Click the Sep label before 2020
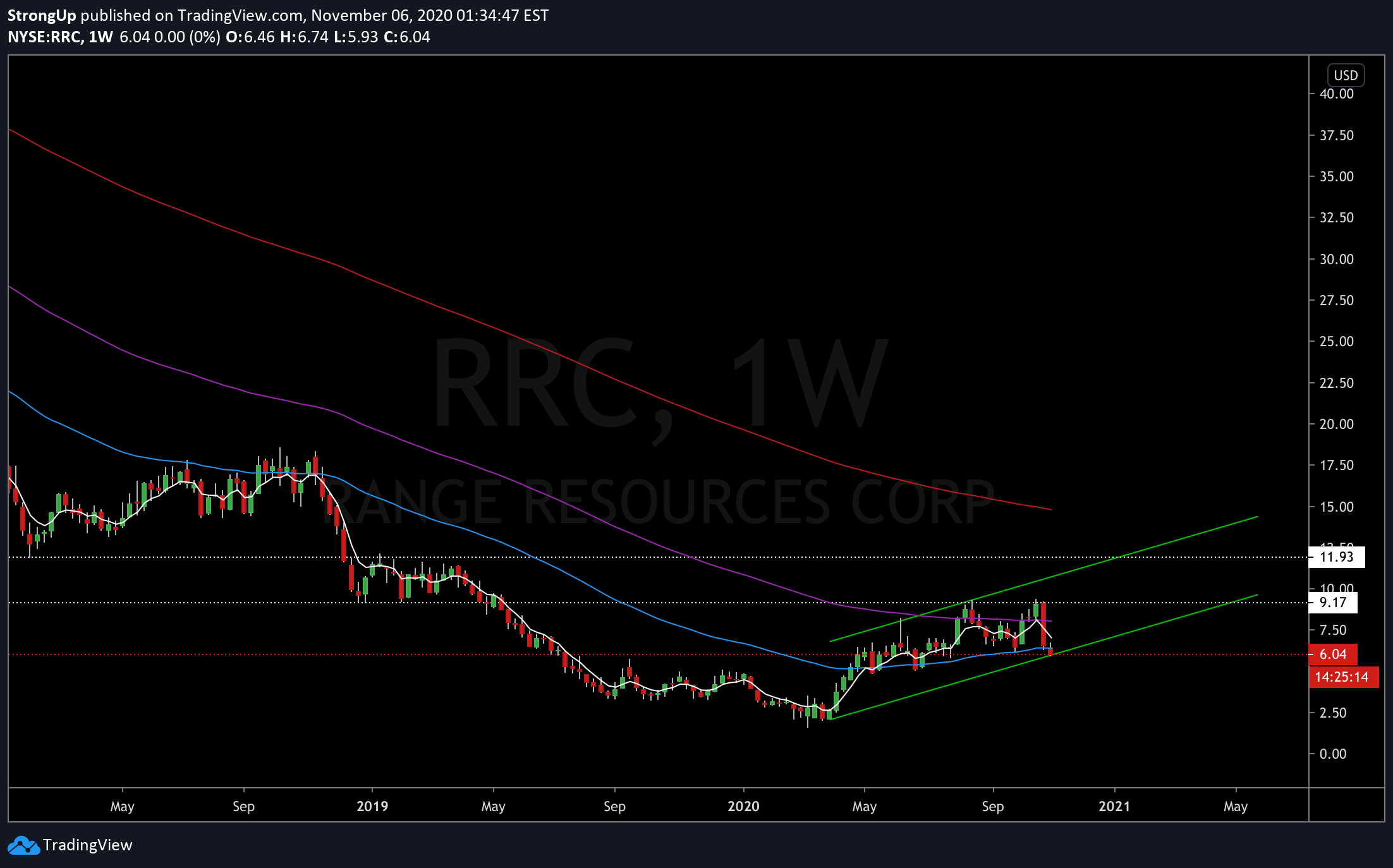The width and height of the screenshot is (1393, 868). [614, 807]
